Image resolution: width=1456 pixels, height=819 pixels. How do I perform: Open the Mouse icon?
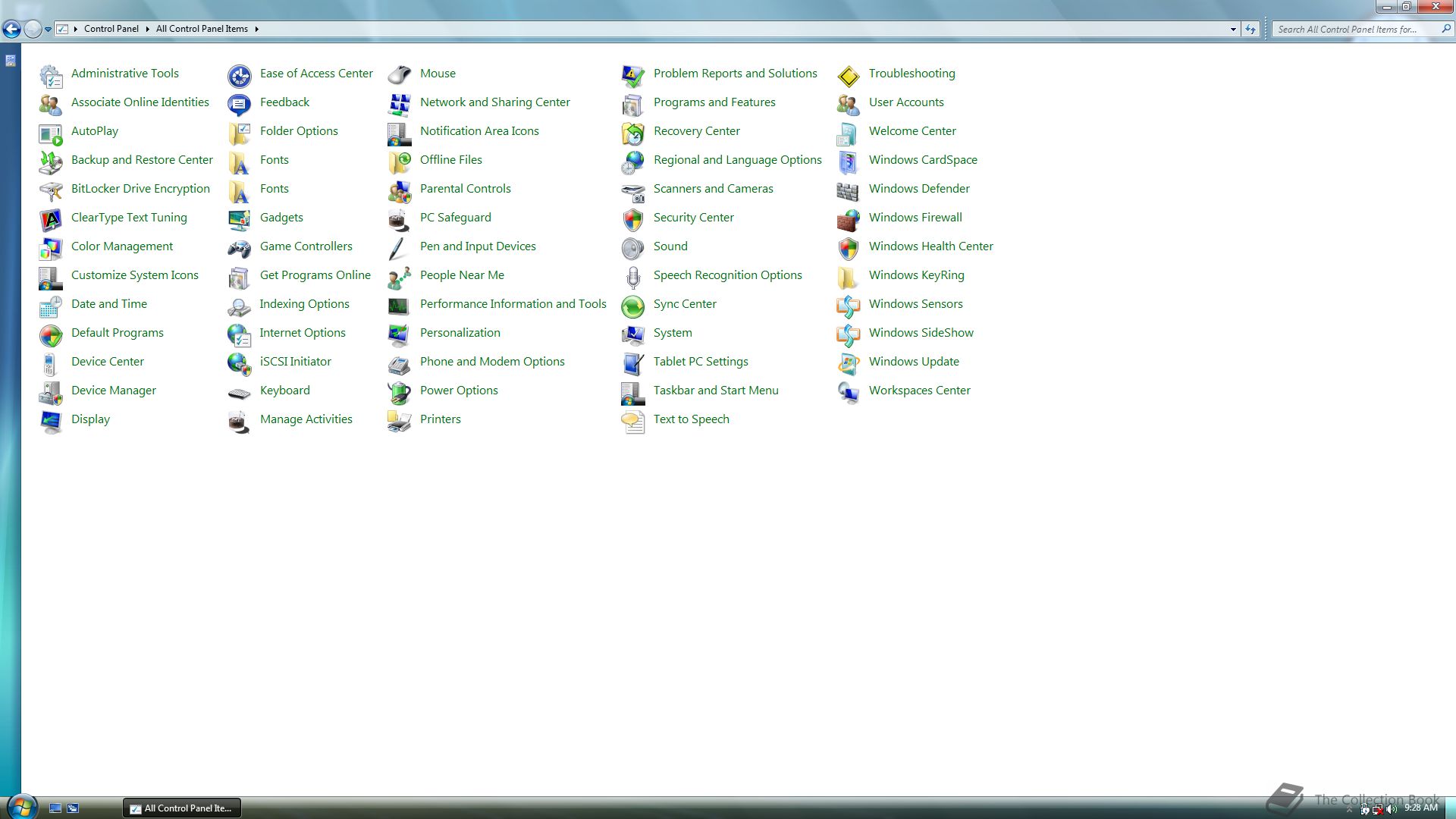[x=399, y=75]
